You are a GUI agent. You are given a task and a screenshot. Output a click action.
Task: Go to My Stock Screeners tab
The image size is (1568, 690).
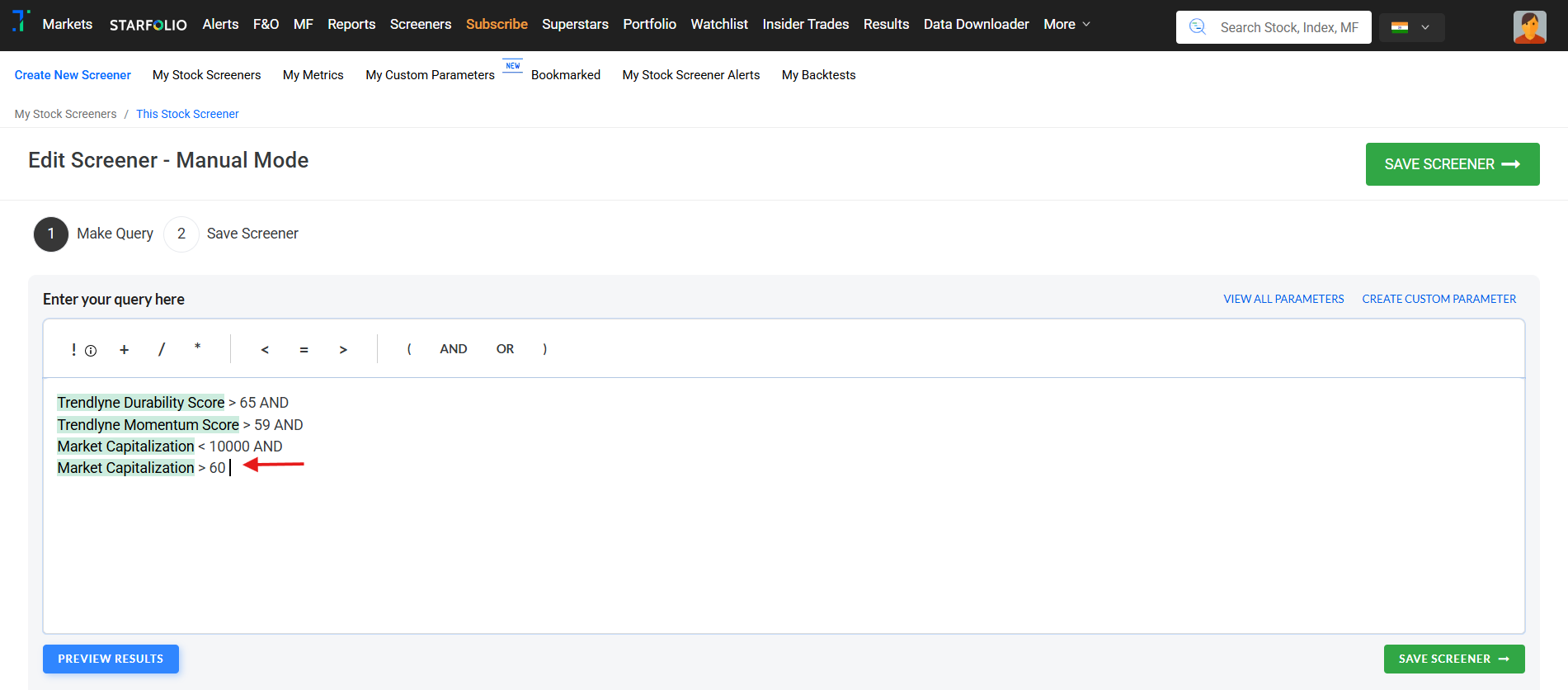pos(206,75)
